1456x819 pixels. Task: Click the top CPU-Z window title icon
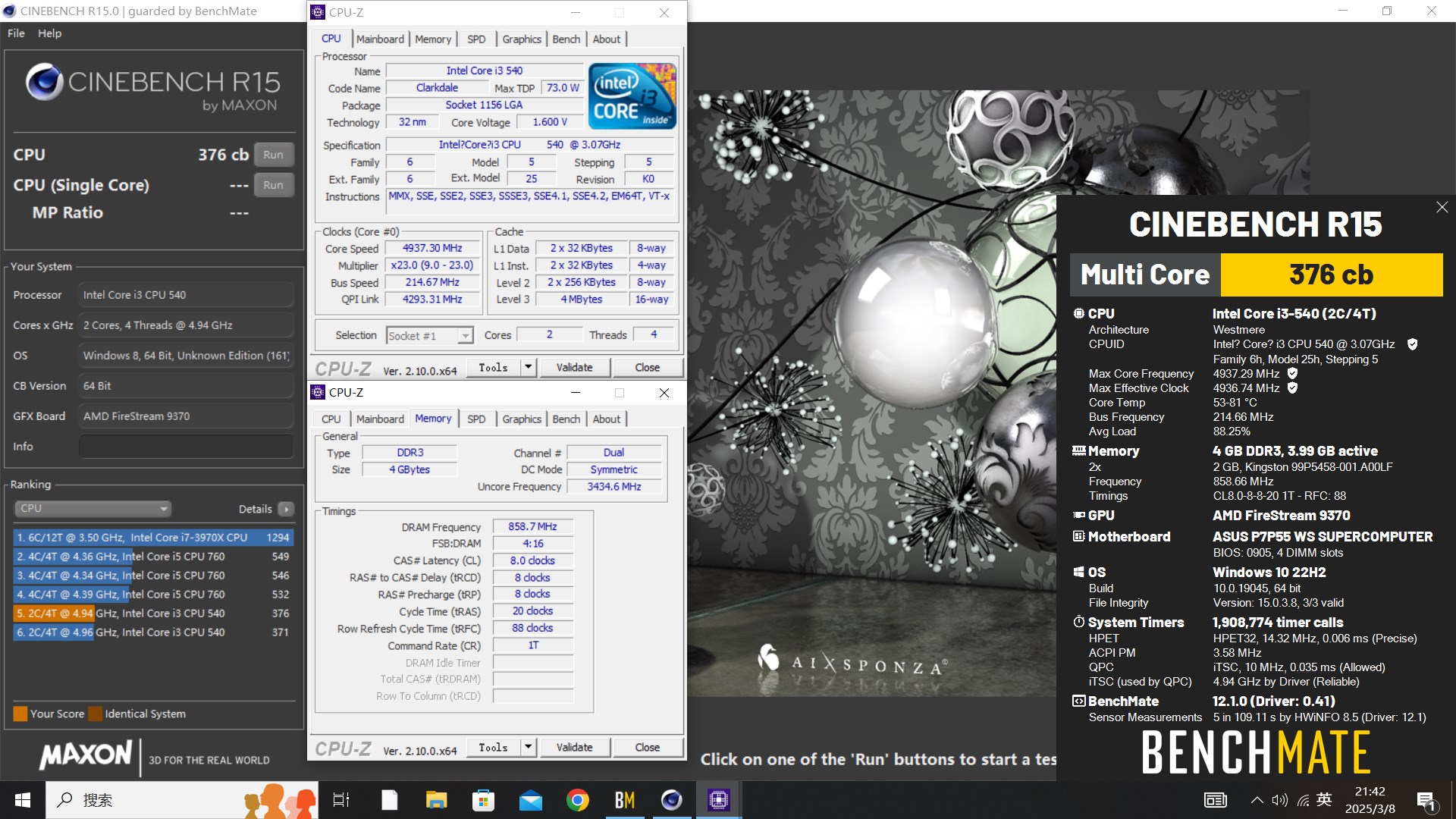(x=318, y=12)
